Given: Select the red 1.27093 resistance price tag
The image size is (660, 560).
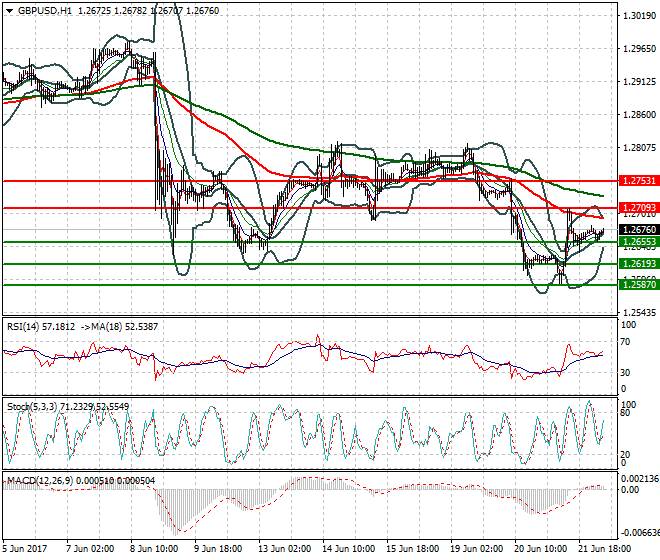Looking at the screenshot, I should point(637,208).
